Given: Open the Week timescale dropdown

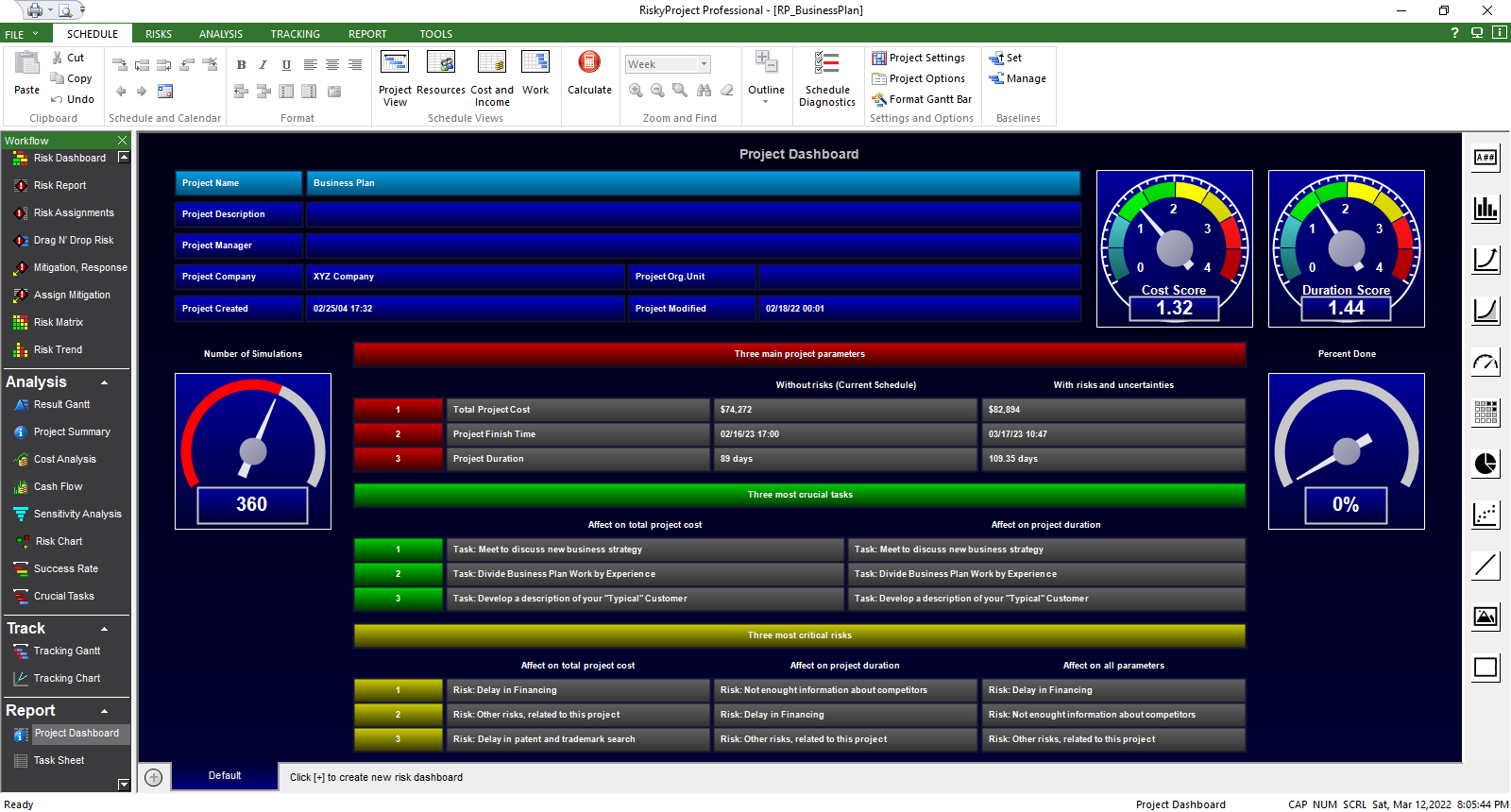Looking at the screenshot, I should [x=704, y=64].
